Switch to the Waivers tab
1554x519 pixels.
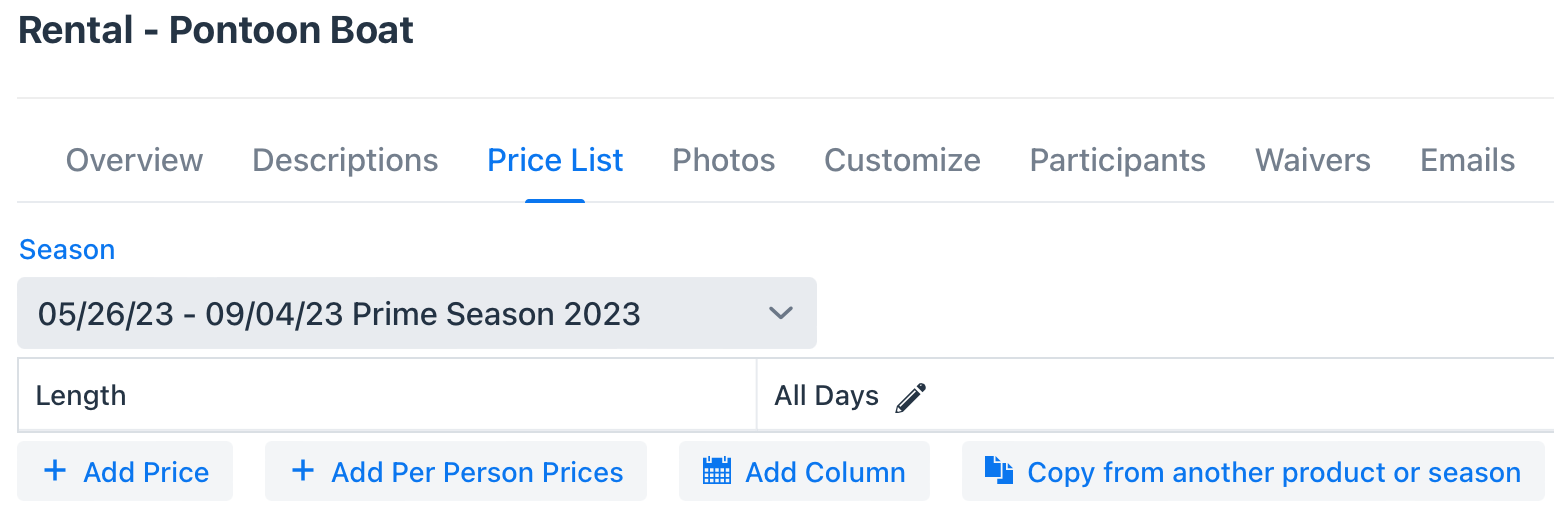point(1313,160)
